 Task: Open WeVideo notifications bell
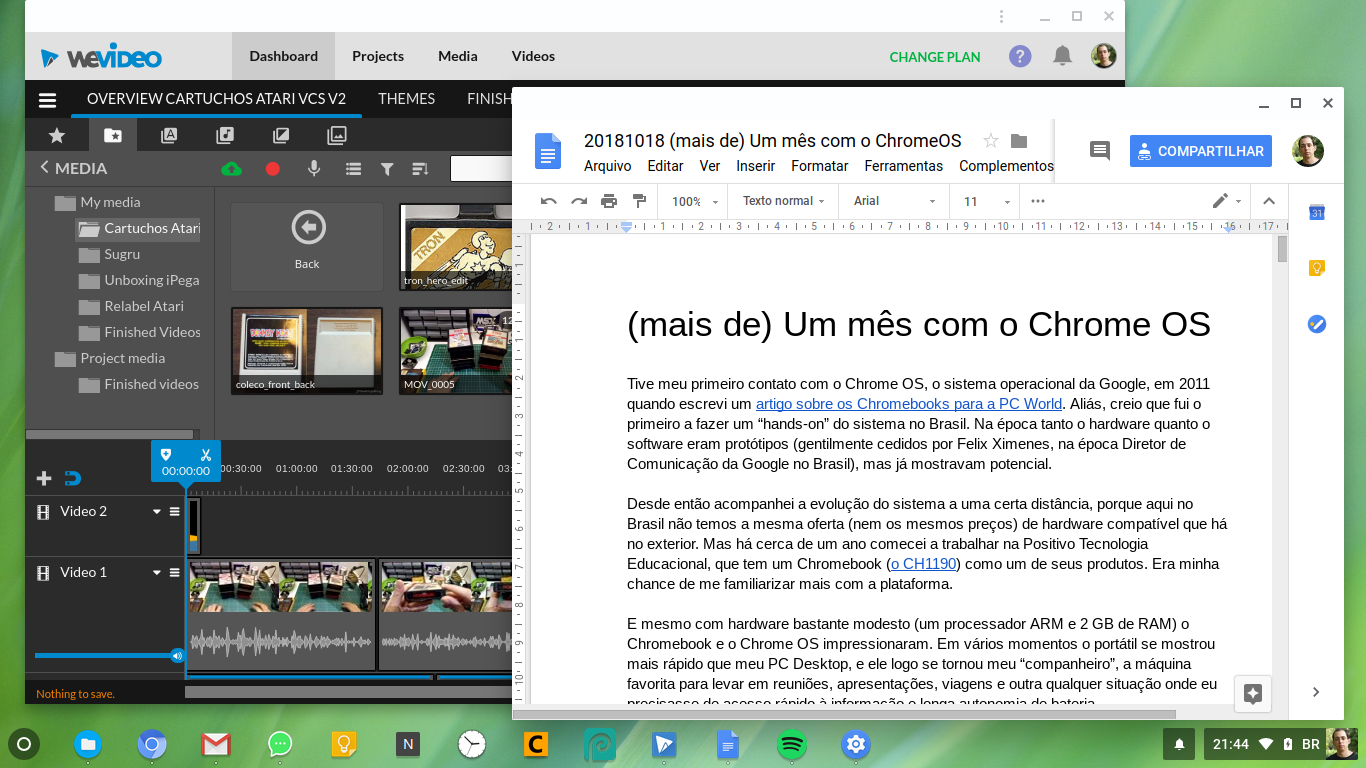coord(1063,56)
